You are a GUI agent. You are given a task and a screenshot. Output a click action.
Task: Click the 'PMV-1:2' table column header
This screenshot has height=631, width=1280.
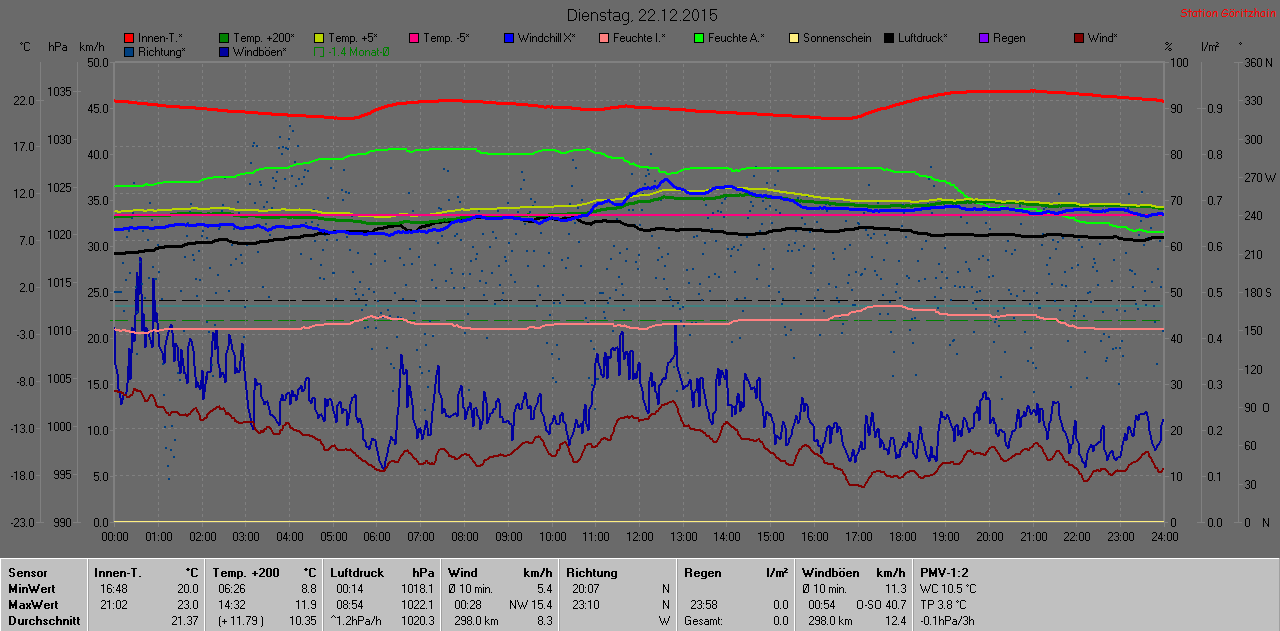[x=944, y=573]
